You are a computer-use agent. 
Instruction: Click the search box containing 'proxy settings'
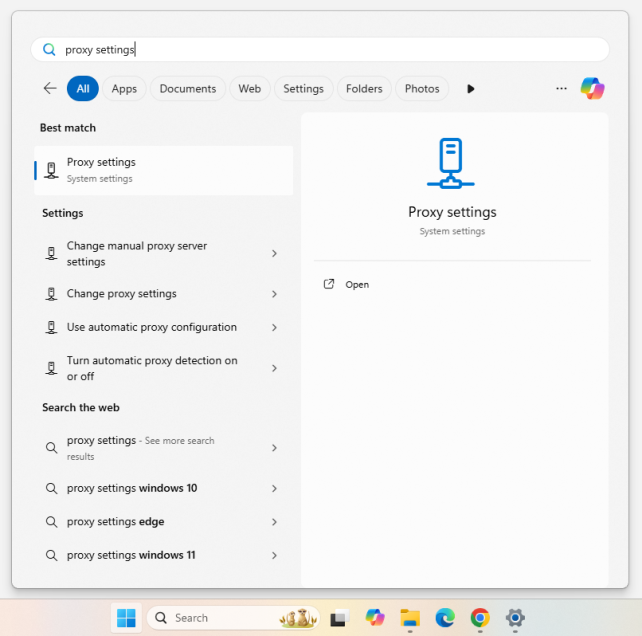320,49
